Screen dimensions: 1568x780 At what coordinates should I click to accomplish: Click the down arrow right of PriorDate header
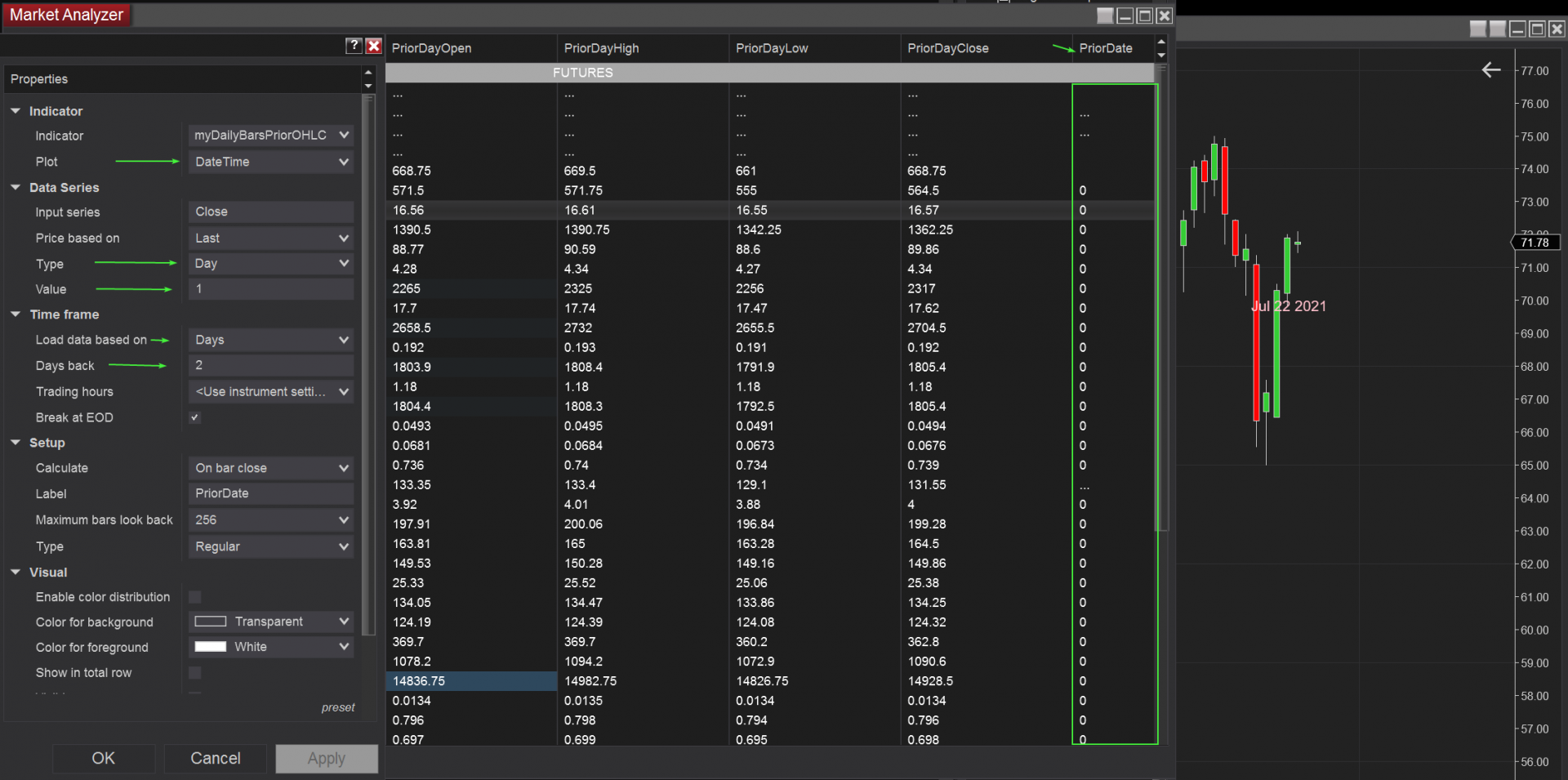pos(1161,55)
